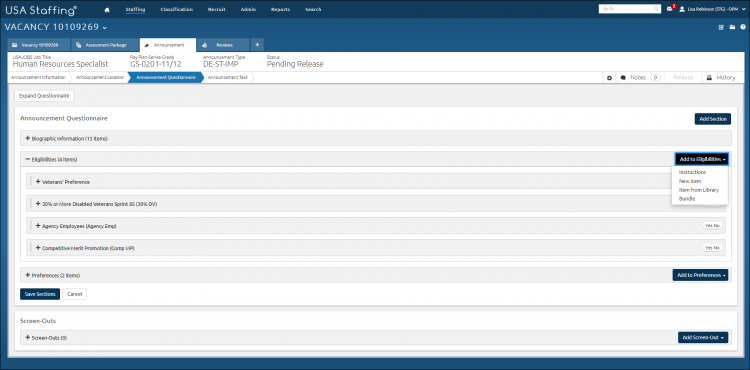Image resolution: width=750 pixels, height=370 pixels.
Task: Click the Notes speech bubble icon
Action: (624, 77)
